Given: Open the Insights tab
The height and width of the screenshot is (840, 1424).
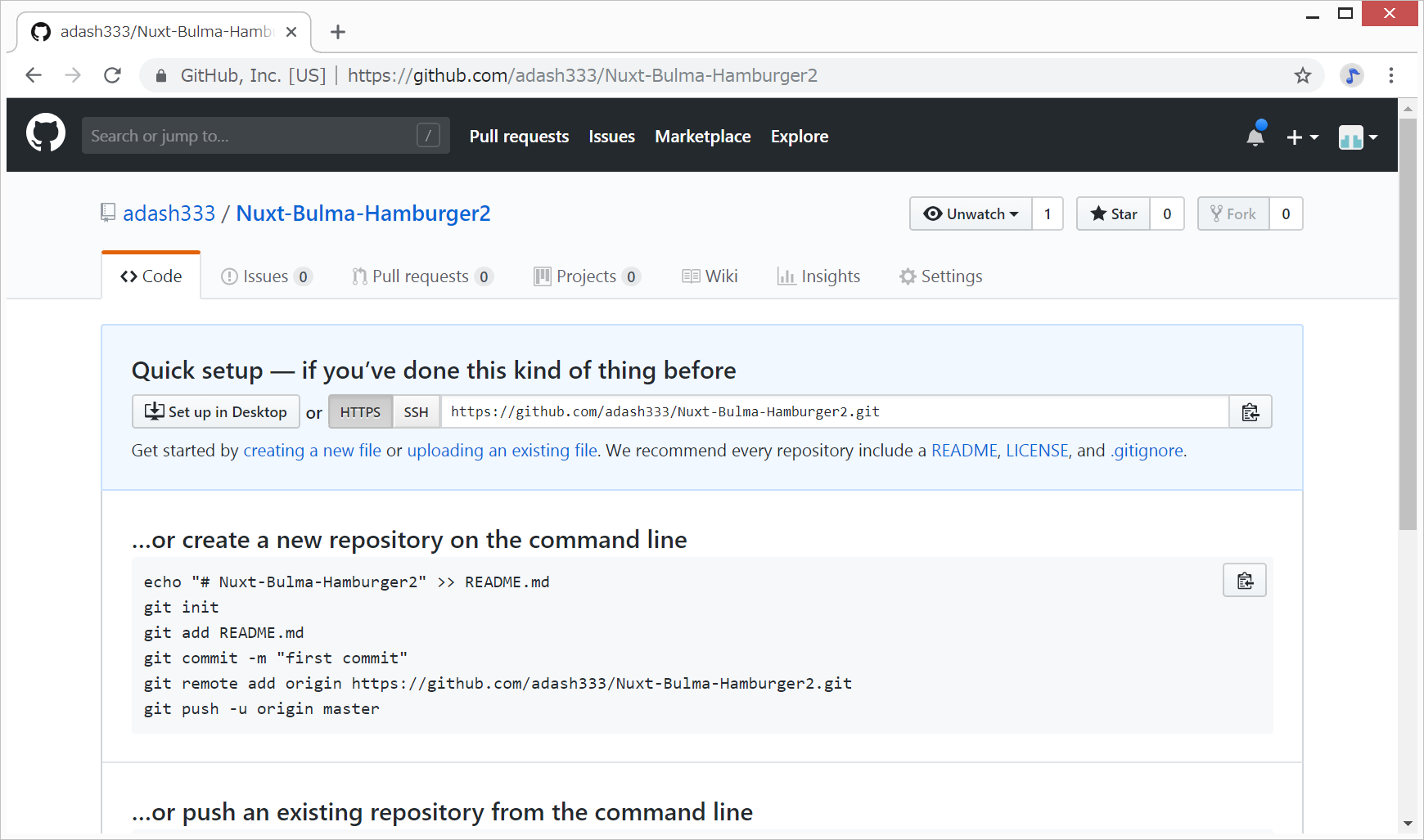Looking at the screenshot, I should [818, 276].
